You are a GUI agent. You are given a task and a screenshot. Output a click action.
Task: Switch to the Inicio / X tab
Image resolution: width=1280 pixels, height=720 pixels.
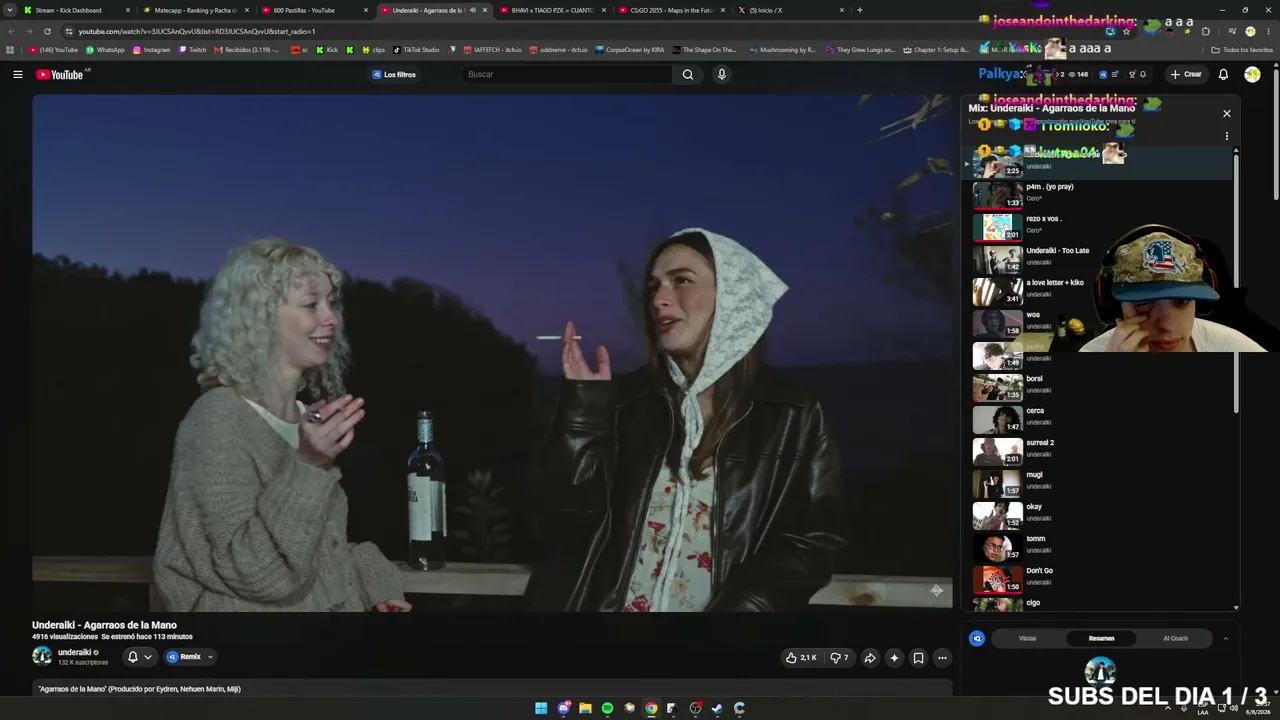pos(790,10)
